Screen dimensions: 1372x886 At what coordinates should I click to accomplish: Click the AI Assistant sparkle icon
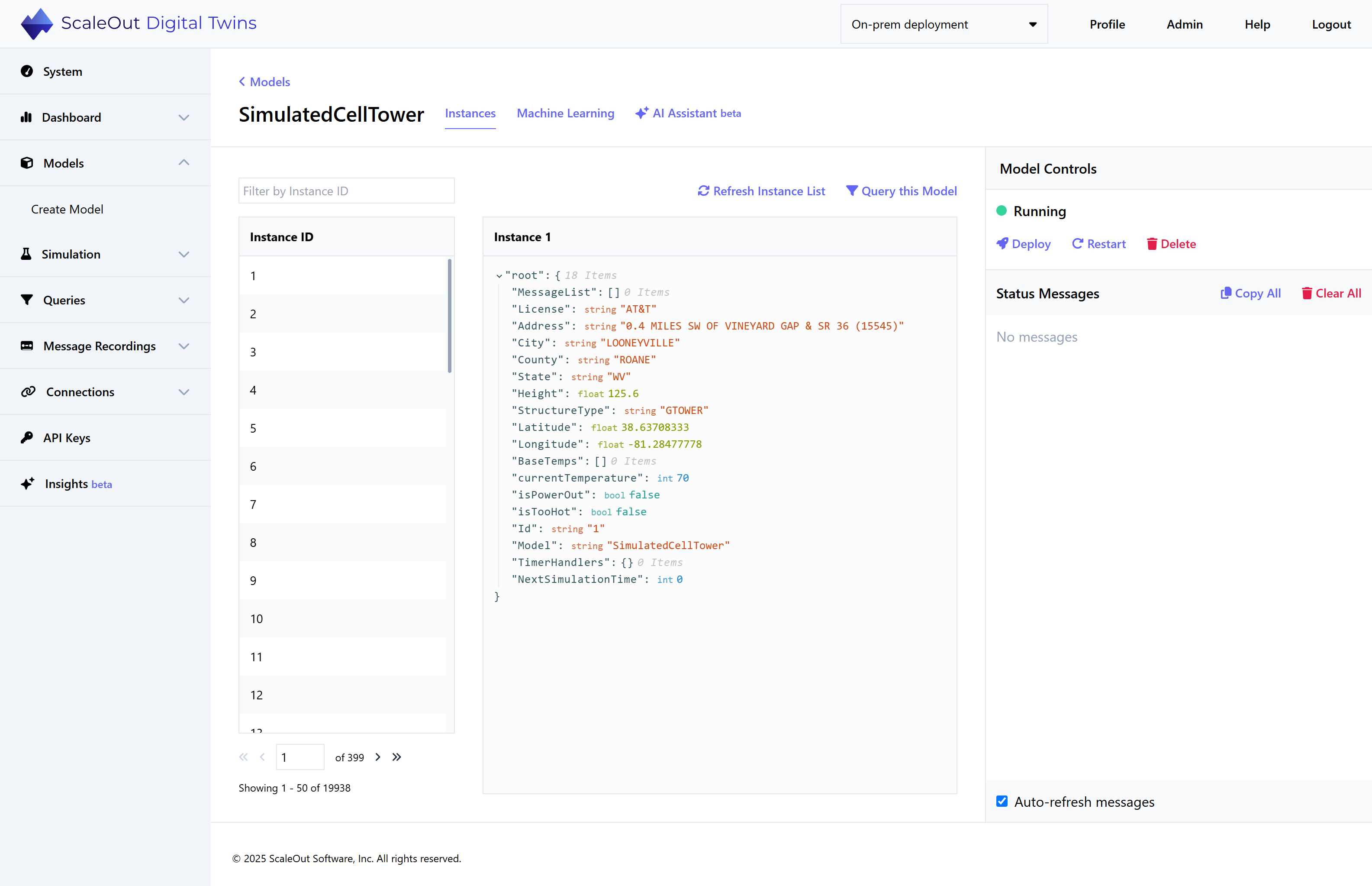pyautogui.click(x=642, y=113)
